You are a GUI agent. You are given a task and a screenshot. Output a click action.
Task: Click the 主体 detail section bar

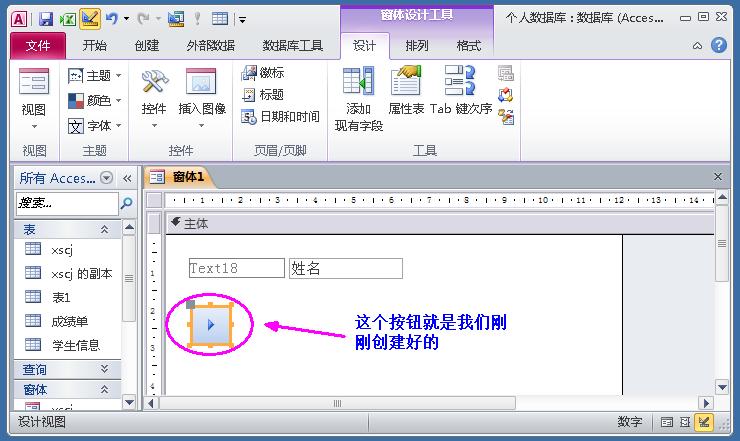coord(440,223)
